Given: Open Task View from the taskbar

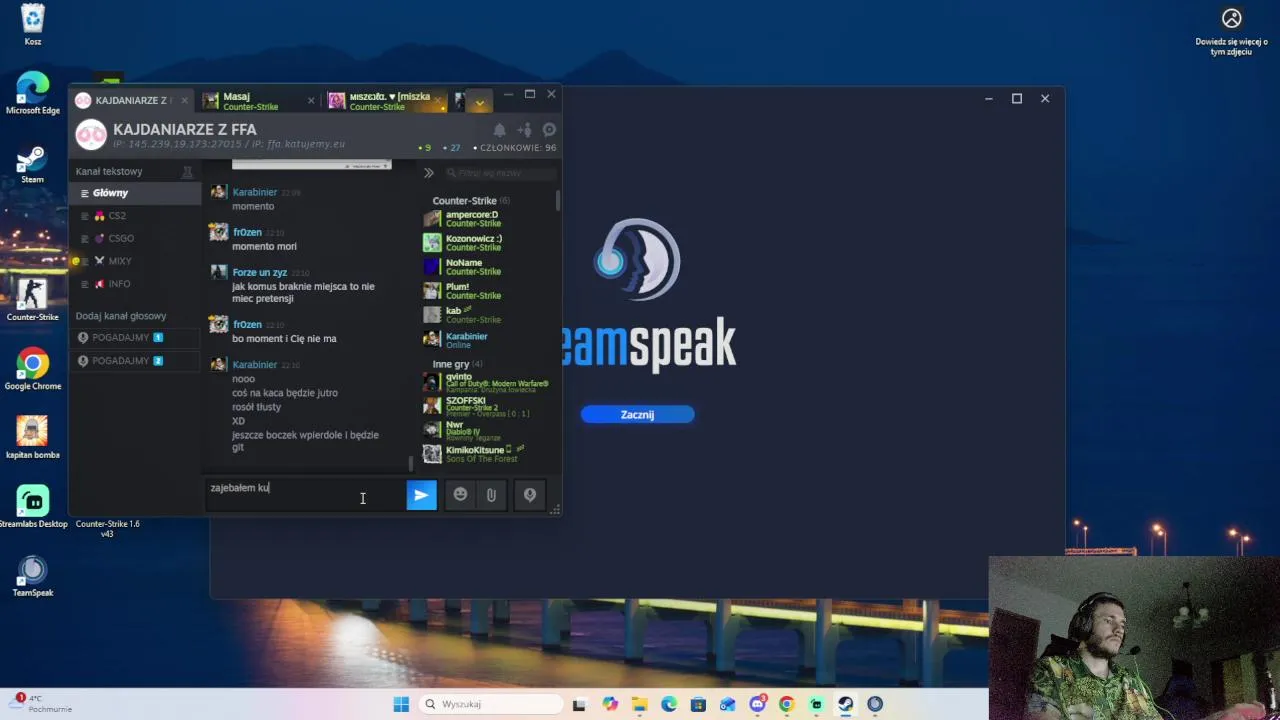Looking at the screenshot, I should [579, 704].
